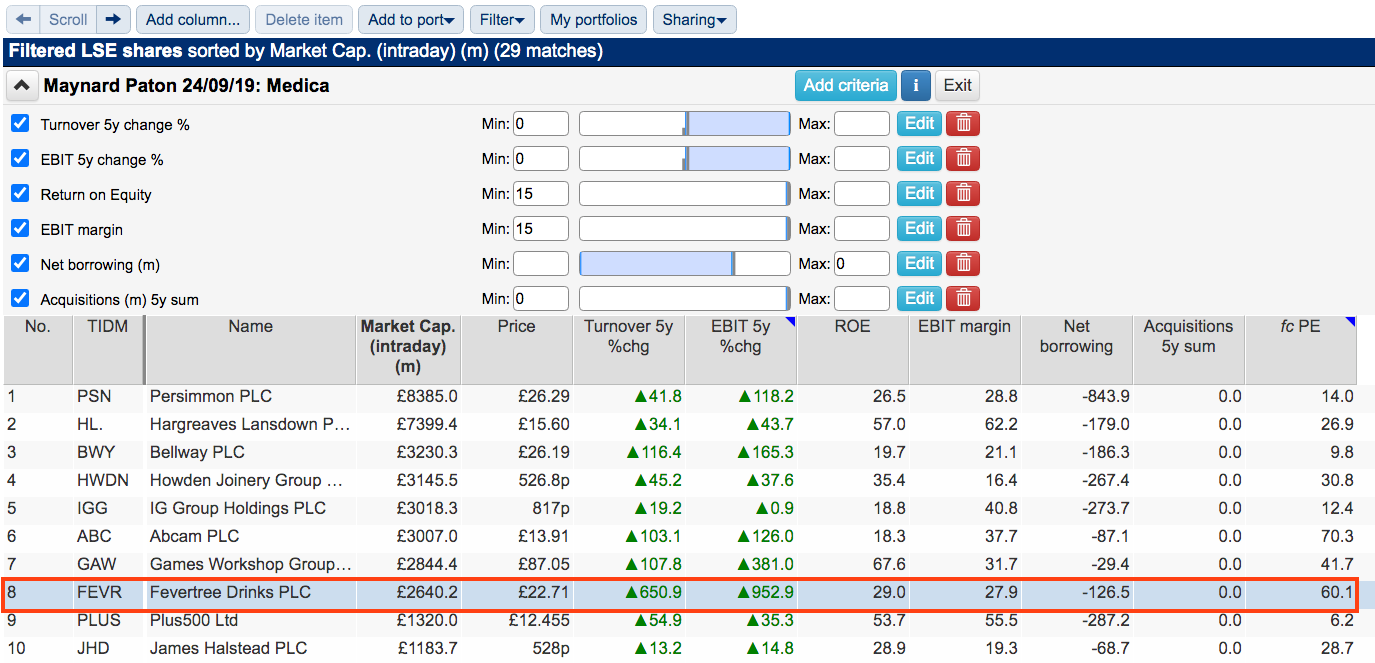Select the James Halstead PLC name cell
This screenshot has height=663, width=1375.
(250, 648)
